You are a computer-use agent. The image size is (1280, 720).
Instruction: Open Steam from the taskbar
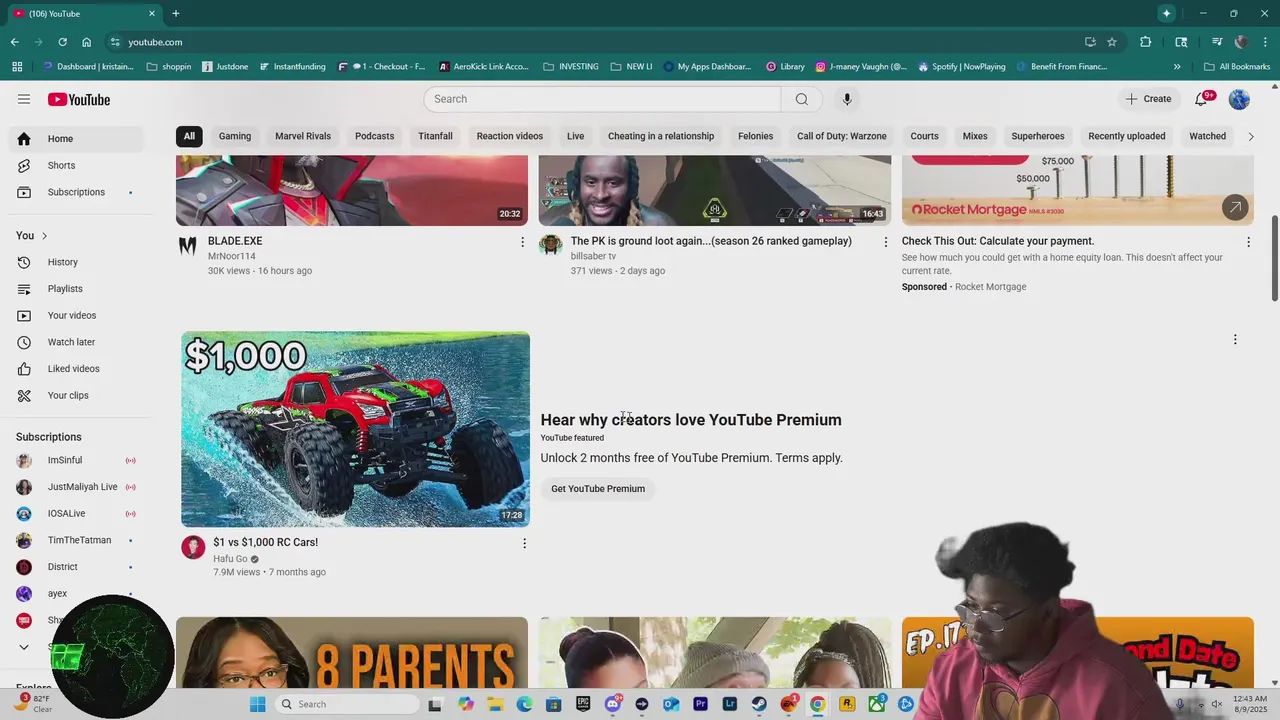pos(759,704)
